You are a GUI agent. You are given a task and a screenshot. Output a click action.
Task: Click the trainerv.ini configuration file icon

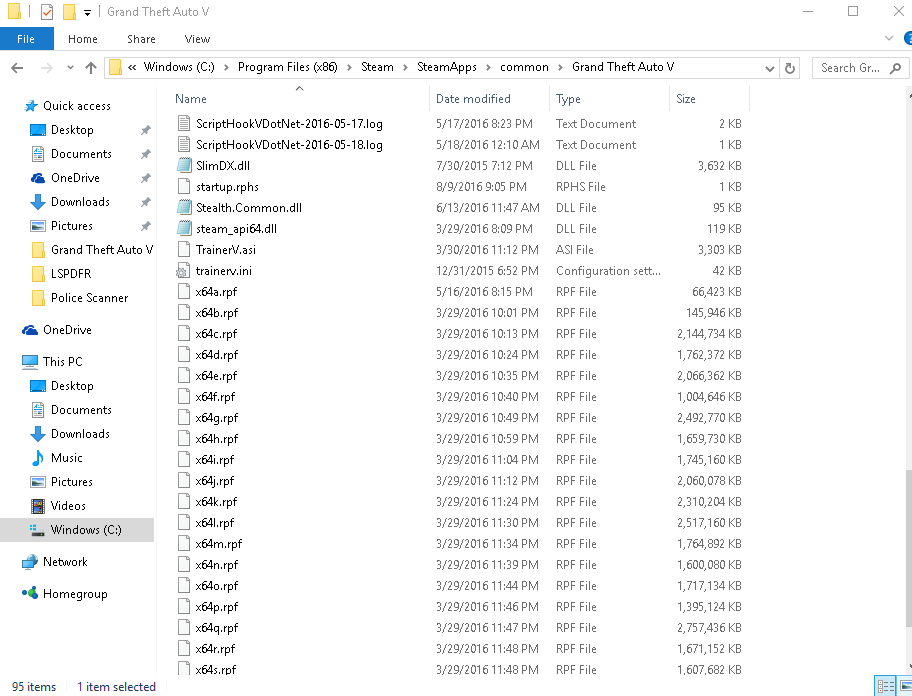point(184,271)
